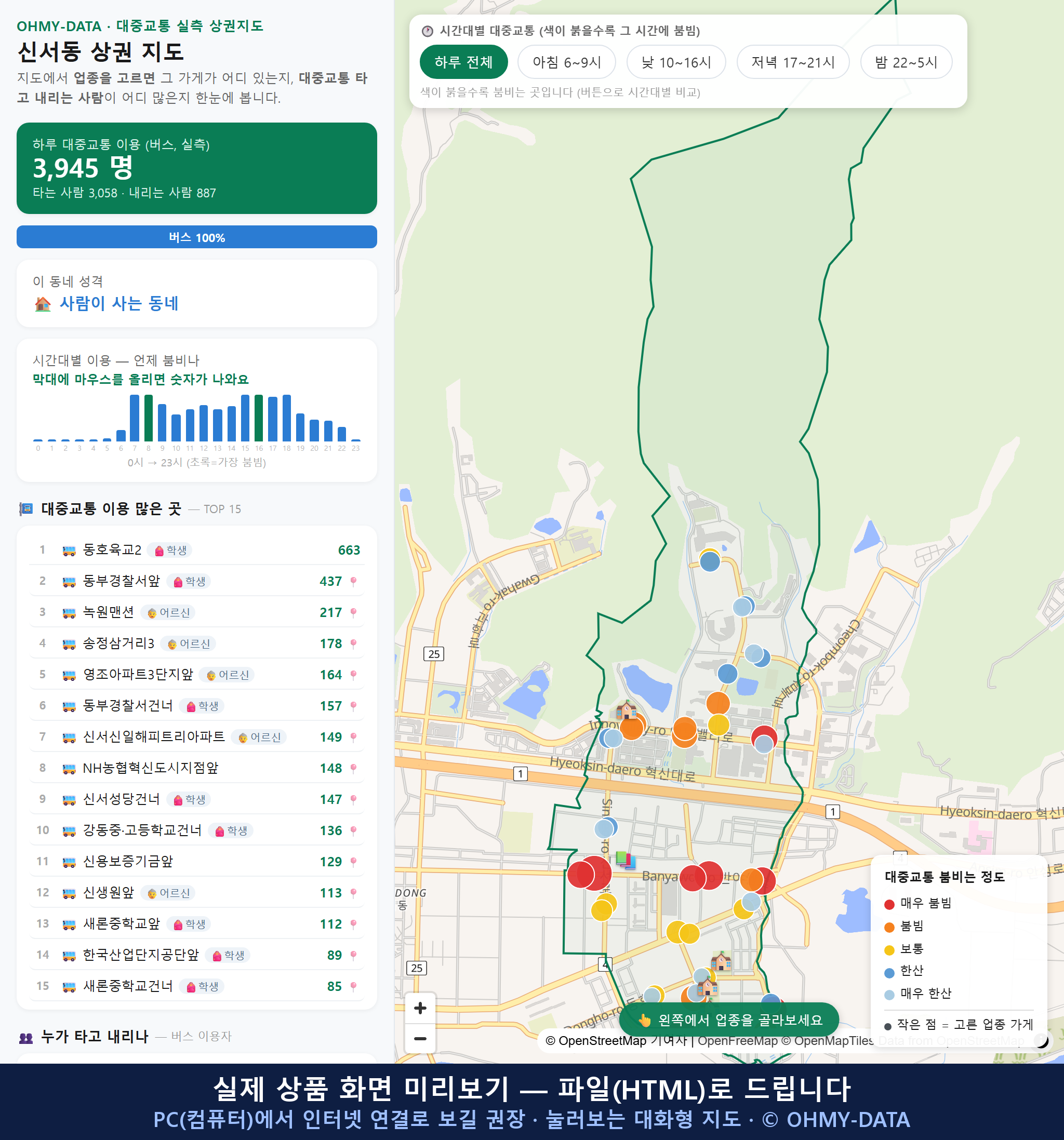Viewport: 1064px width, 1140px height.
Task: Click the clock icon in the 시간대별 대중교통 panel
Action: tap(428, 31)
